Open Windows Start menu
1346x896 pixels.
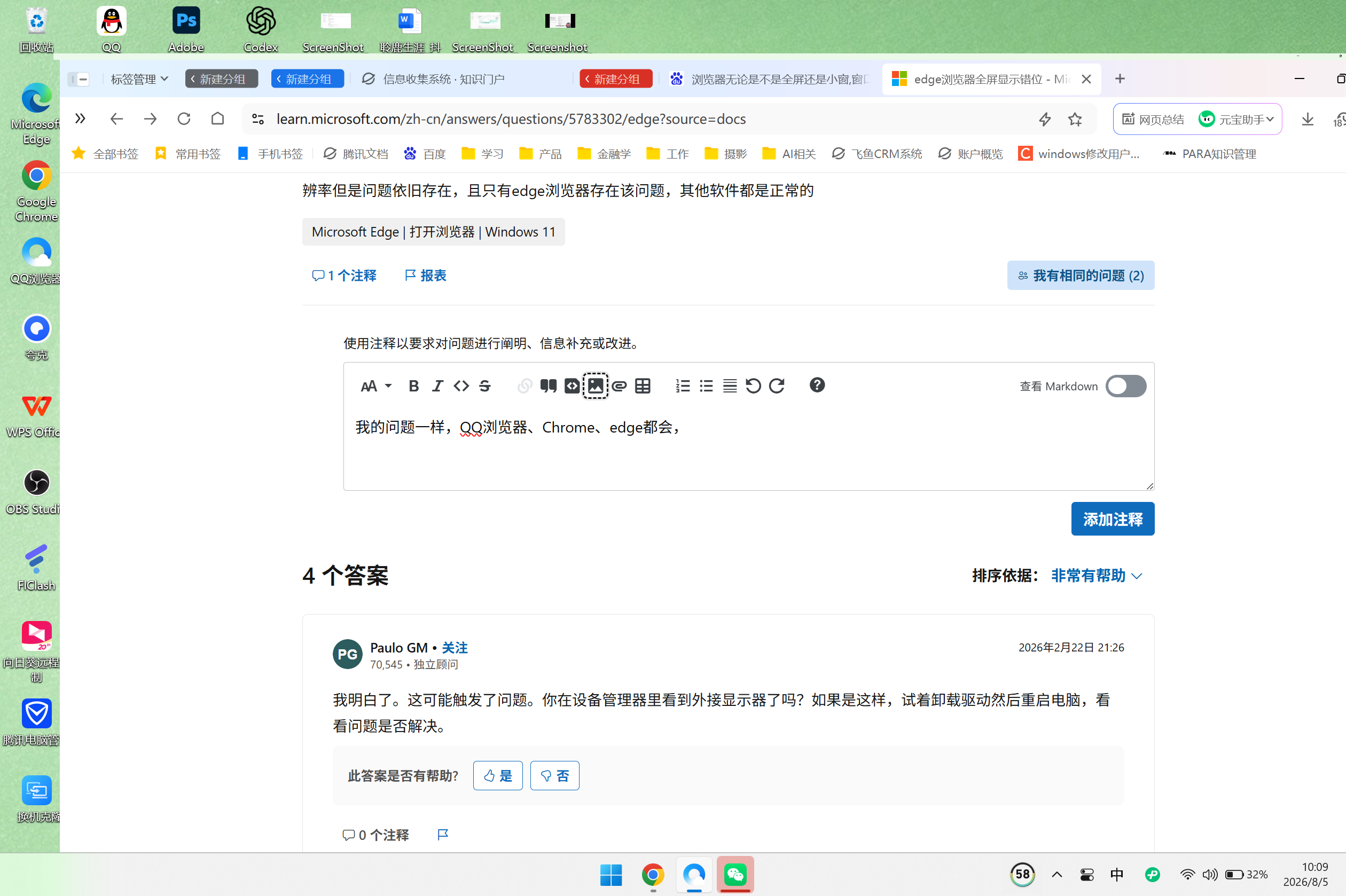[x=611, y=874]
